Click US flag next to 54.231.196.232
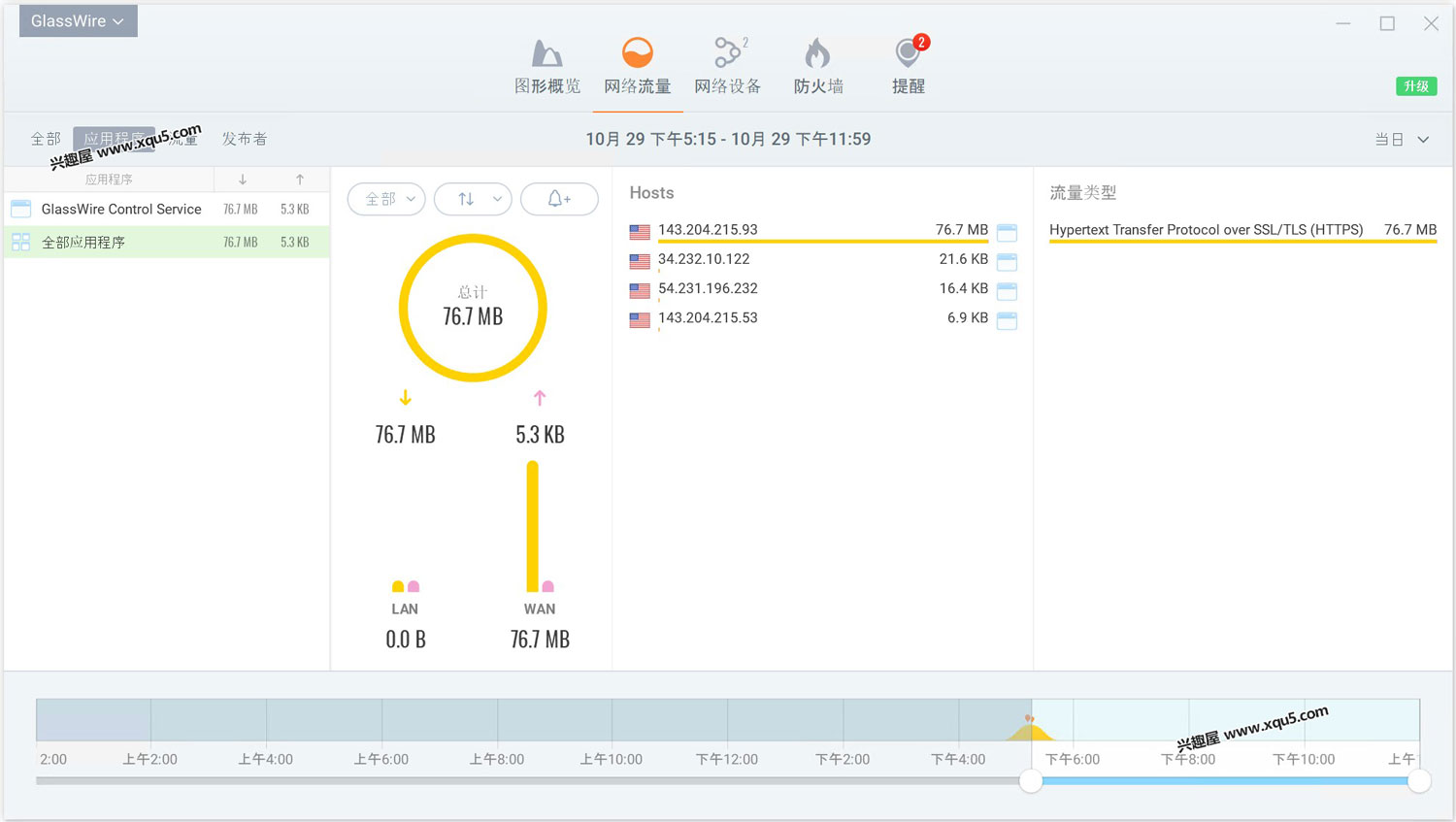The width and height of the screenshot is (1456, 822). [640, 290]
